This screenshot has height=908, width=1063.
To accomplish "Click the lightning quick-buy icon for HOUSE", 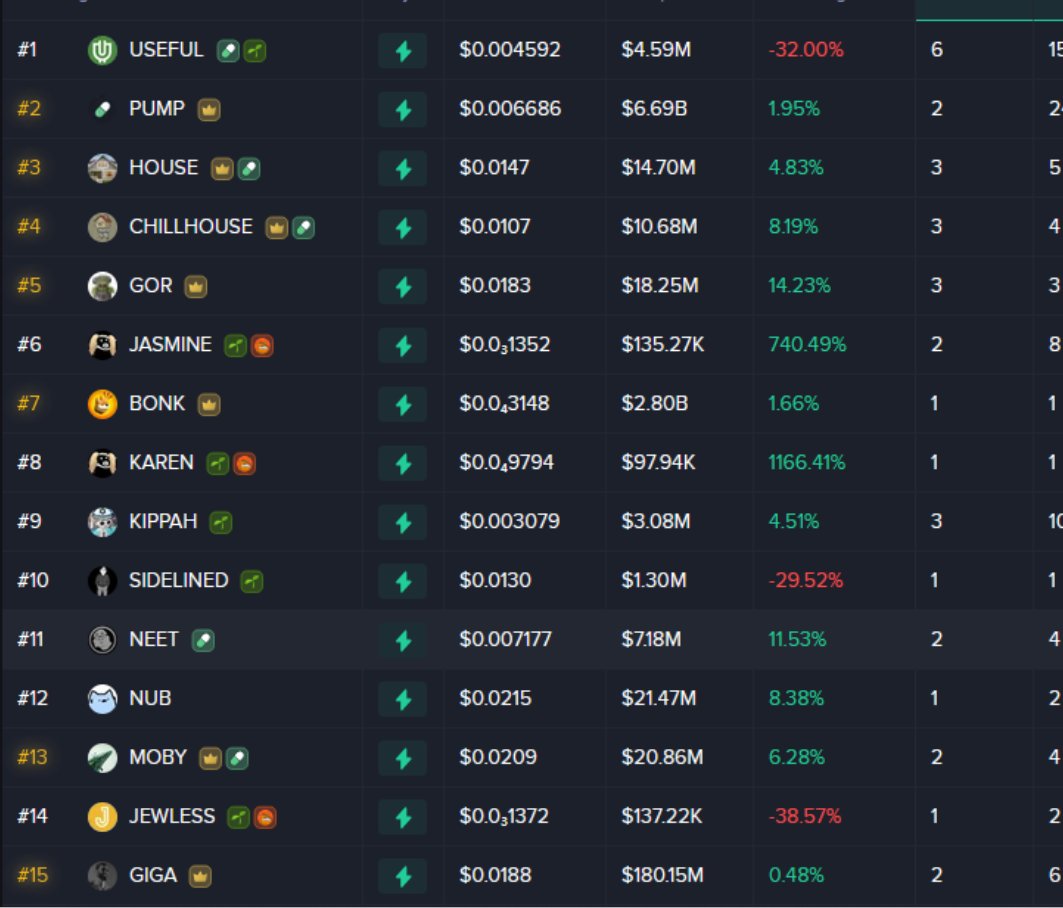I will coord(403,169).
